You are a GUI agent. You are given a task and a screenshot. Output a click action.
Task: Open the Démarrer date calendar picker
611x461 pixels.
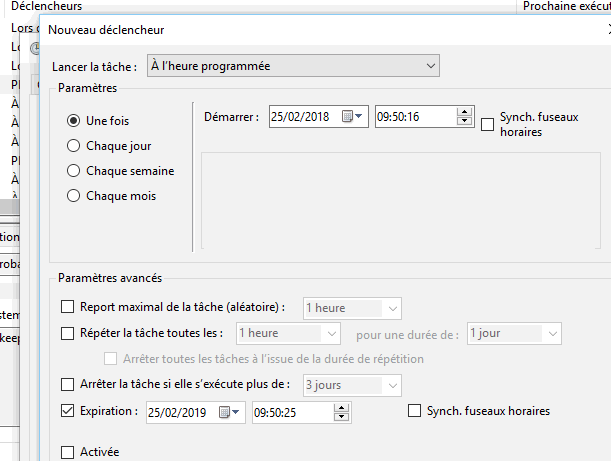(352, 116)
